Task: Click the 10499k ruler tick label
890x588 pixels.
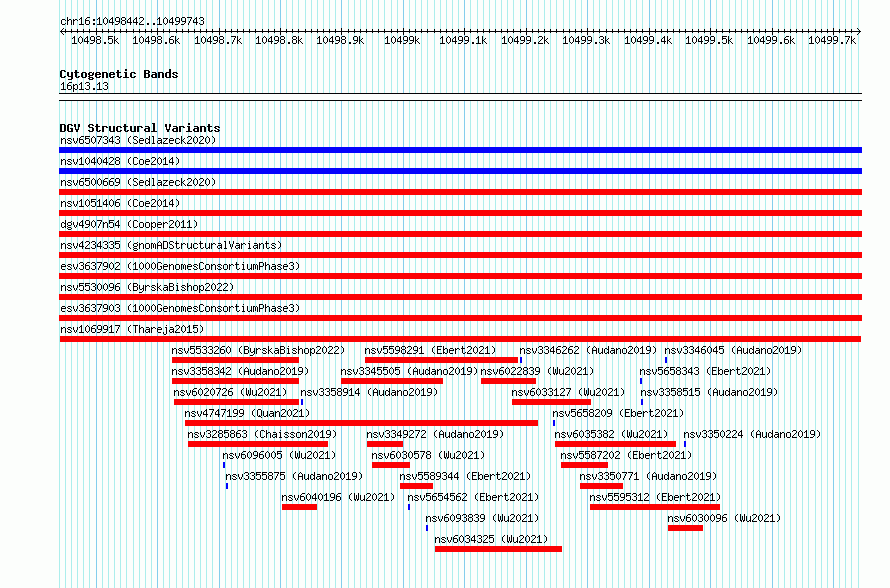Action: (x=402, y=40)
